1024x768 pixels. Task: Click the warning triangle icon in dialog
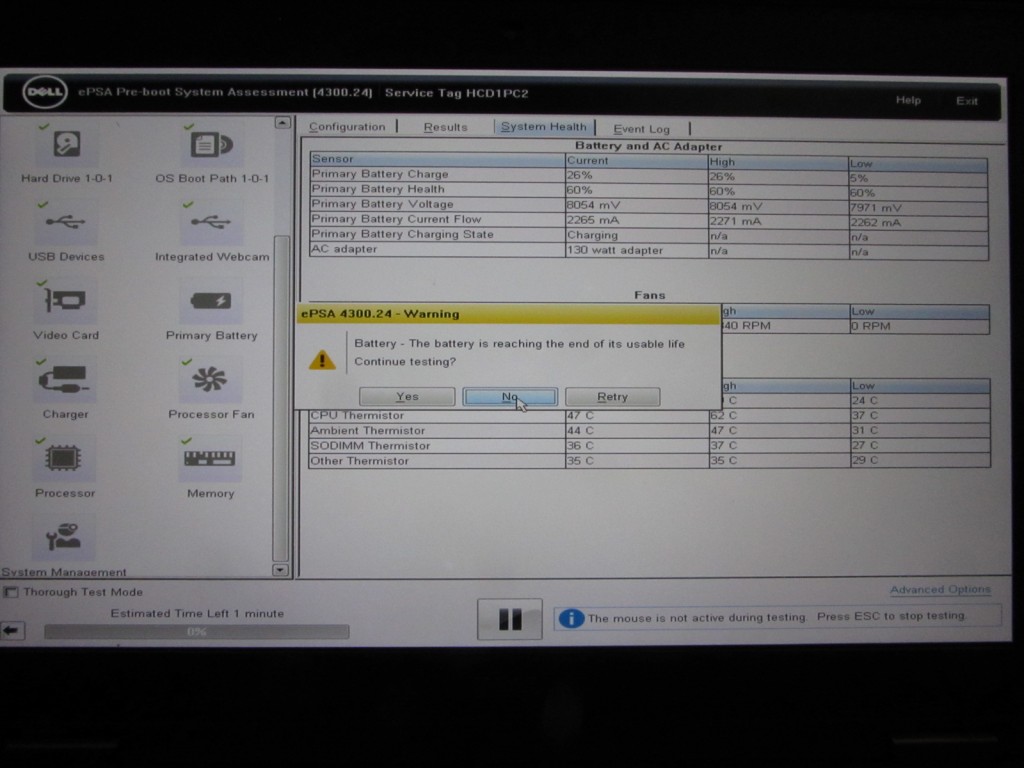pos(322,360)
